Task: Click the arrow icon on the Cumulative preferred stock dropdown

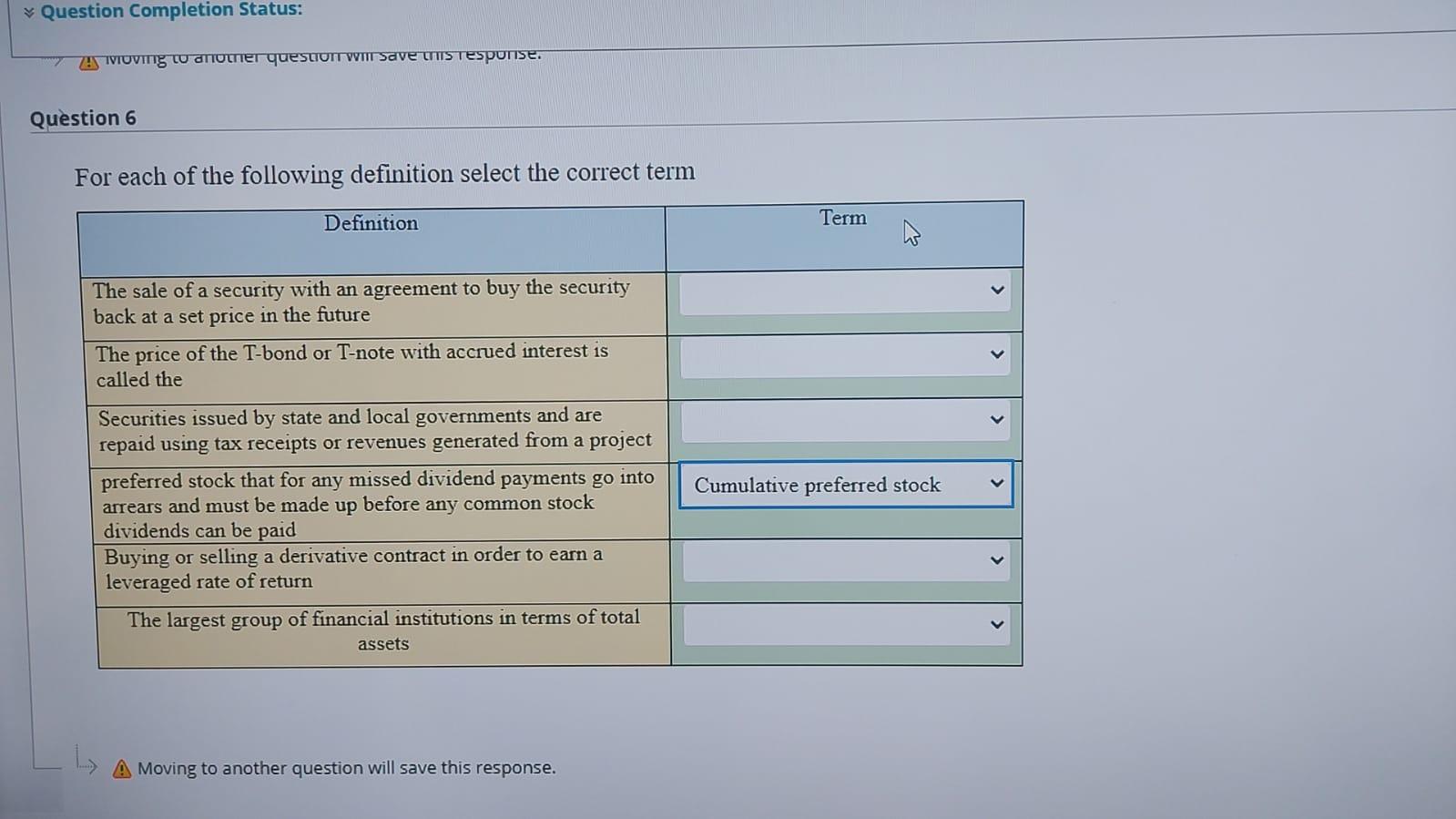Action: [x=995, y=484]
